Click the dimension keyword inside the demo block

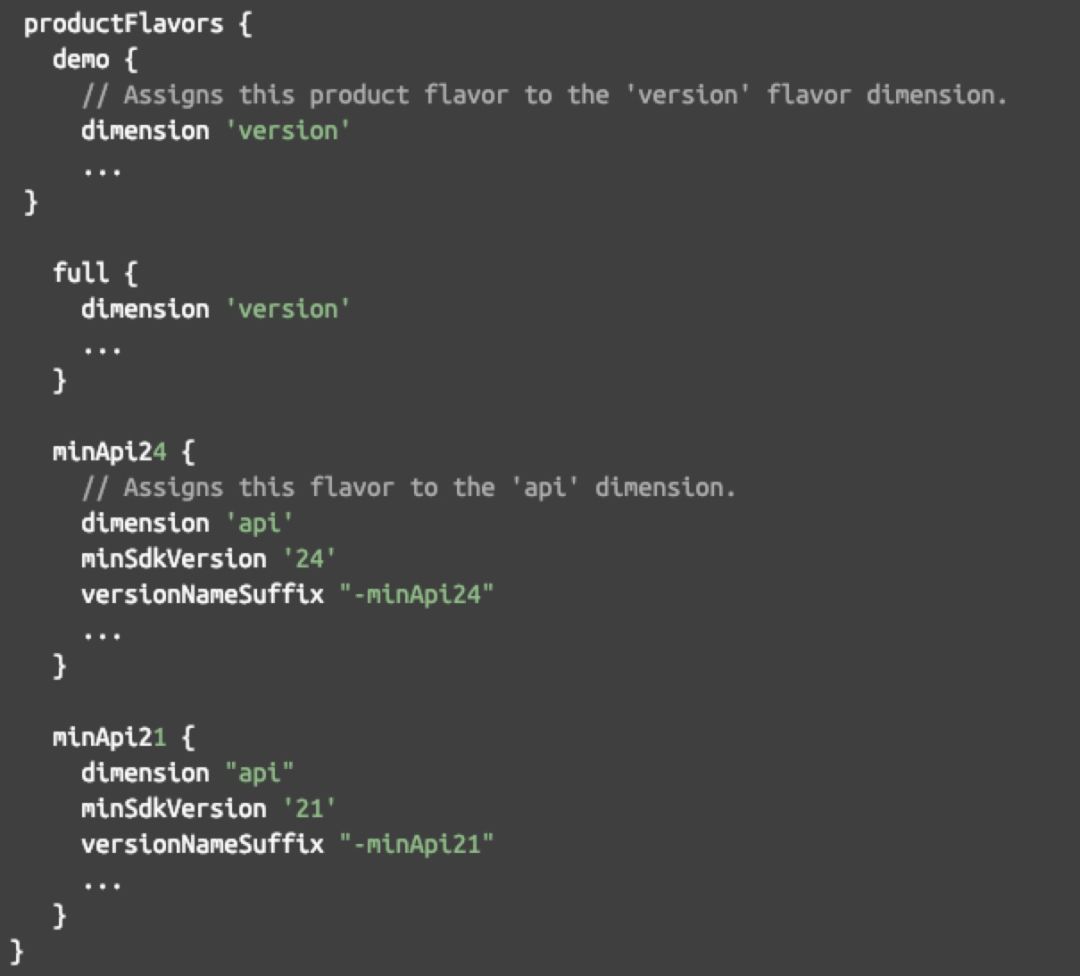pos(145,131)
